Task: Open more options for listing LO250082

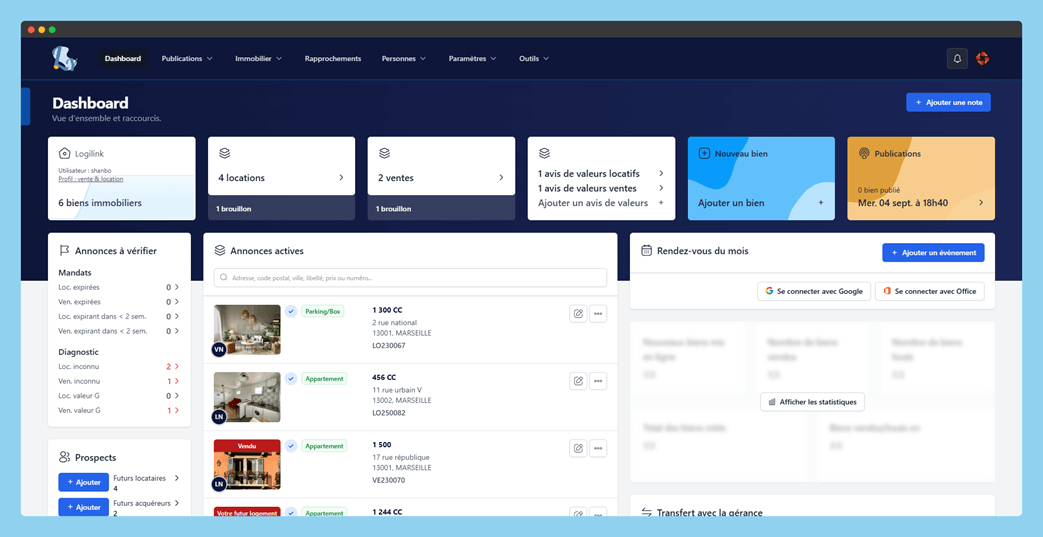Action: click(x=598, y=381)
